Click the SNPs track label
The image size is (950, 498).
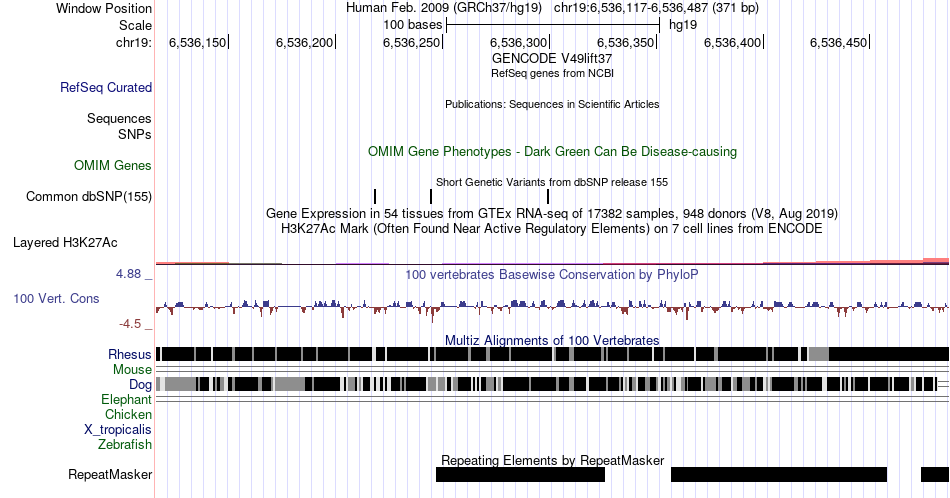[135, 134]
